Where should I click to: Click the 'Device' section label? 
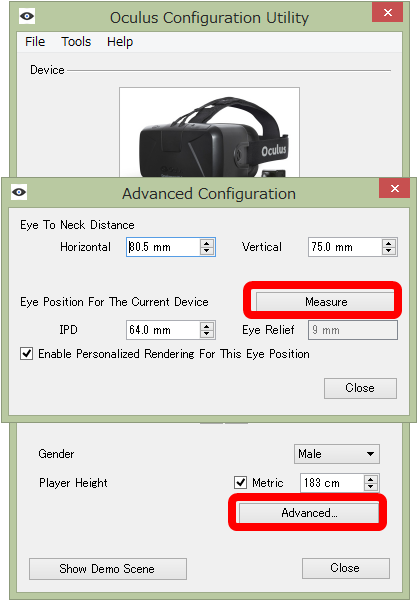click(47, 70)
